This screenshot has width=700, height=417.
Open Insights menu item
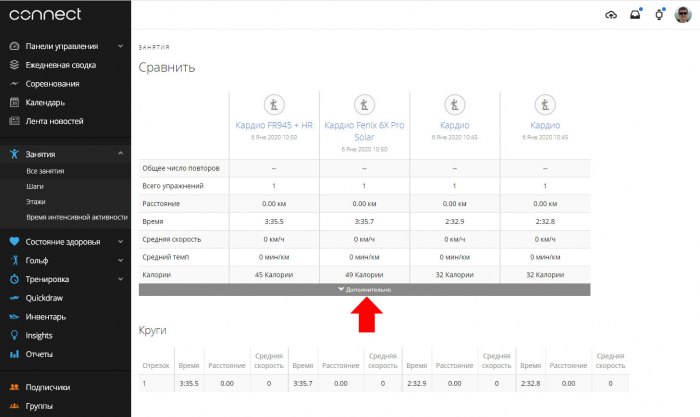pyautogui.click(x=39, y=335)
